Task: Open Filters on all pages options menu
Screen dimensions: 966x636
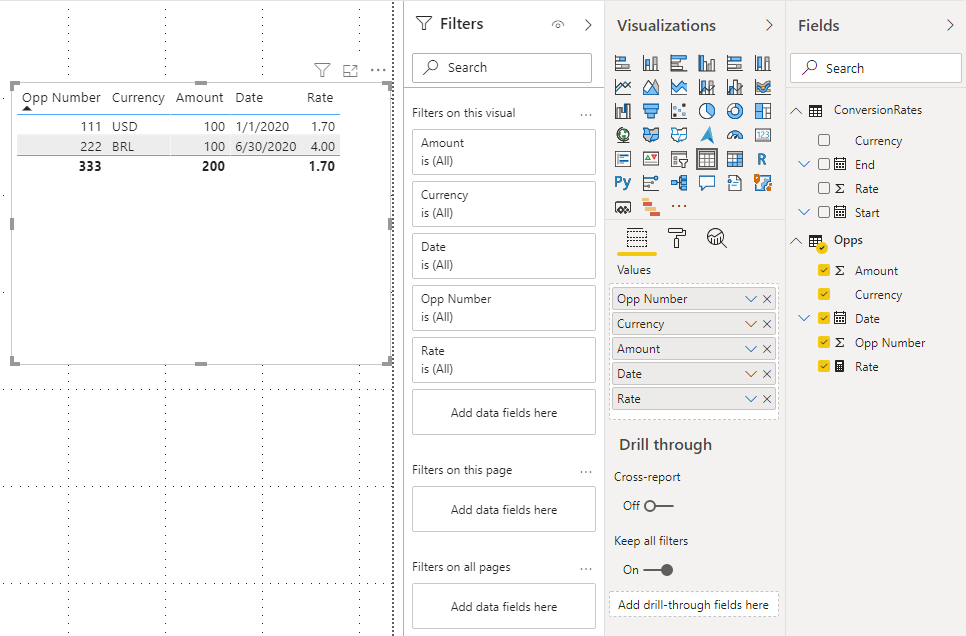Action: pyautogui.click(x=586, y=569)
